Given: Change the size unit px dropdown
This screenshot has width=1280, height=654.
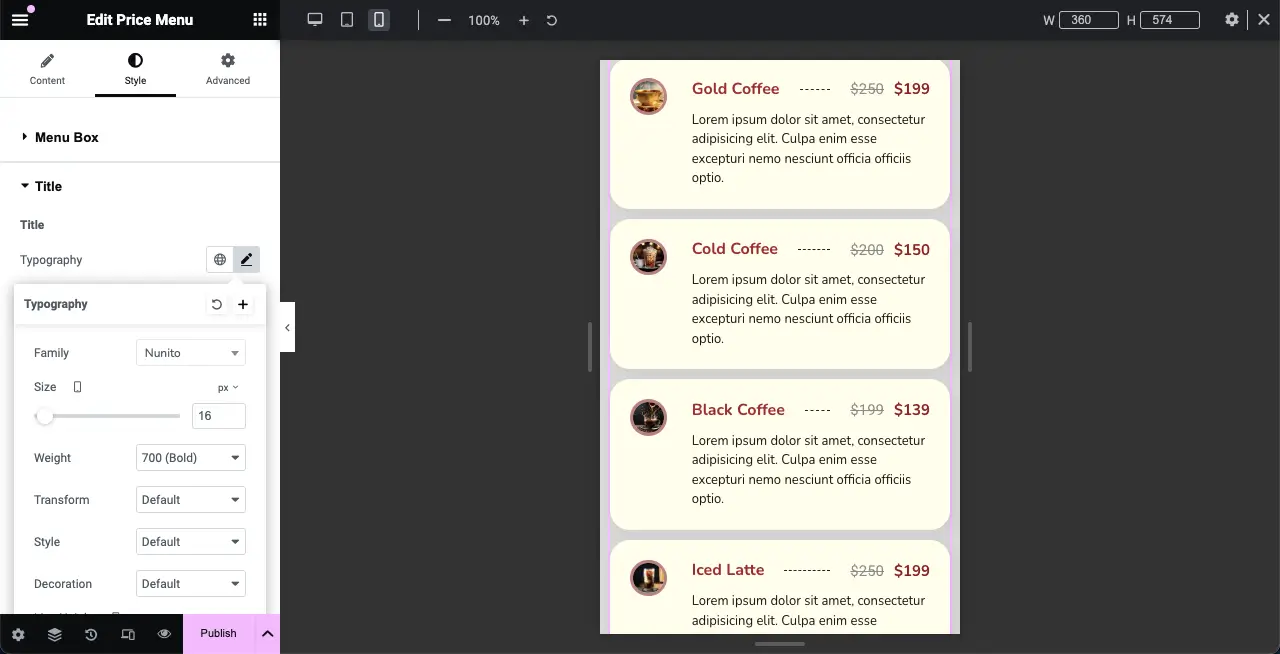Looking at the screenshot, I should [228, 387].
